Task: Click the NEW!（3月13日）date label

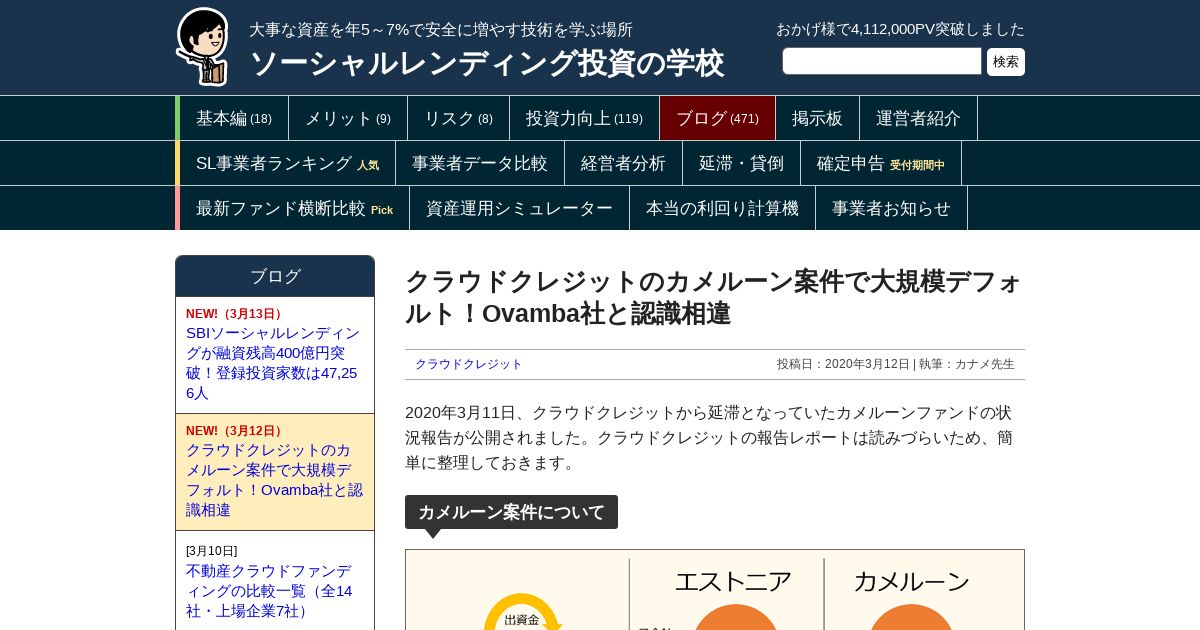Action: (x=236, y=314)
